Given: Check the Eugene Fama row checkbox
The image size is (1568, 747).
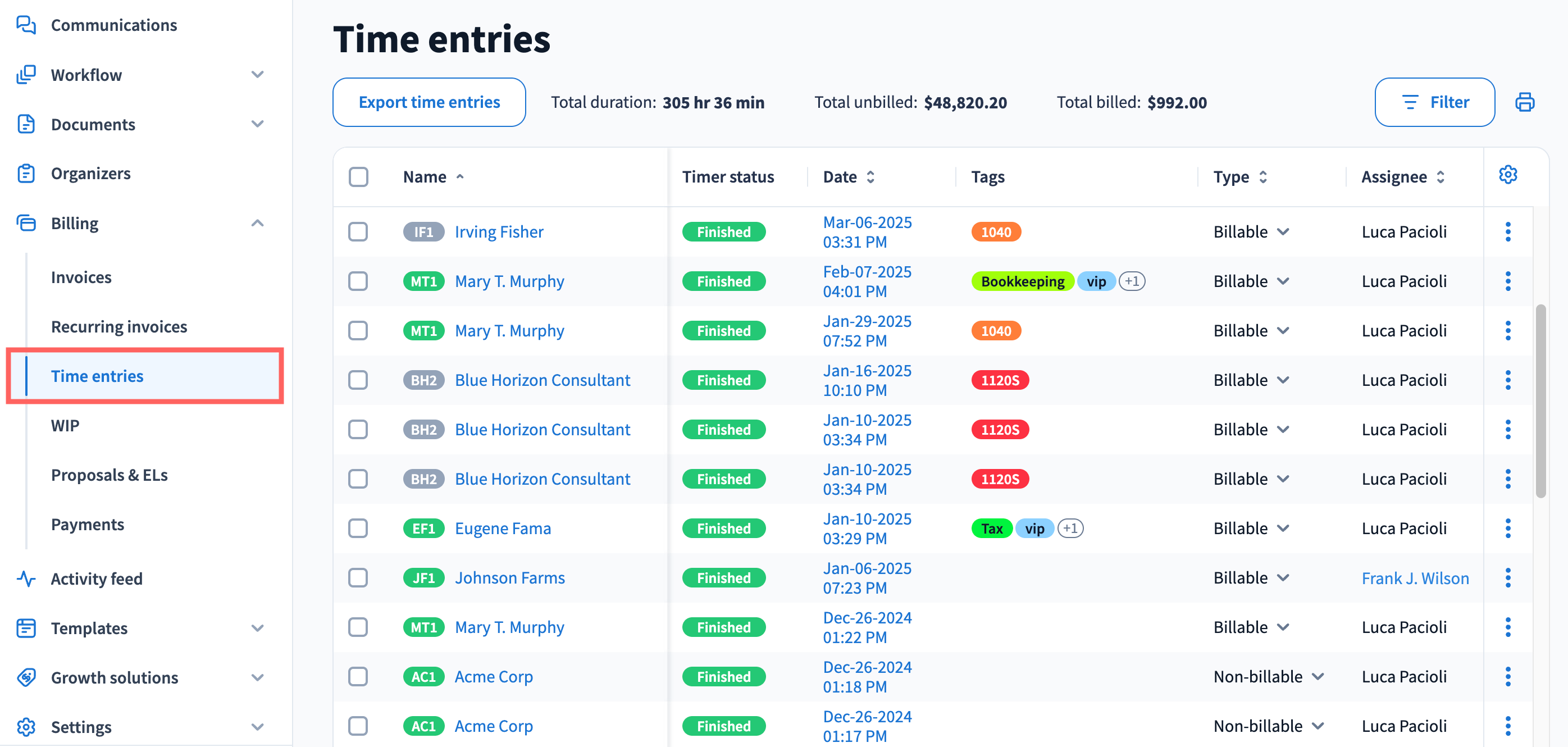Looking at the screenshot, I should coord(358,529).
